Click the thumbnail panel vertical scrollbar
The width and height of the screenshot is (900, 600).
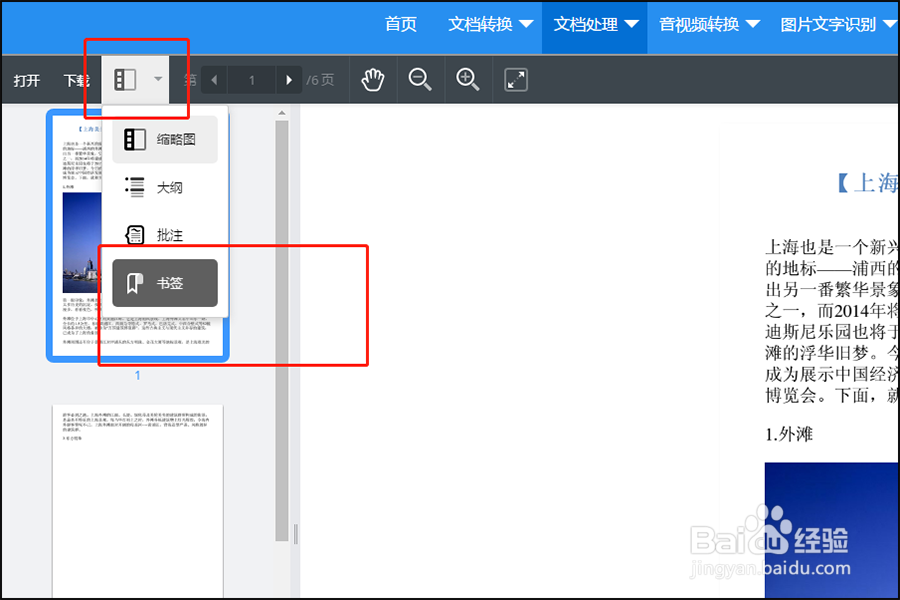(x=281, y=330)
